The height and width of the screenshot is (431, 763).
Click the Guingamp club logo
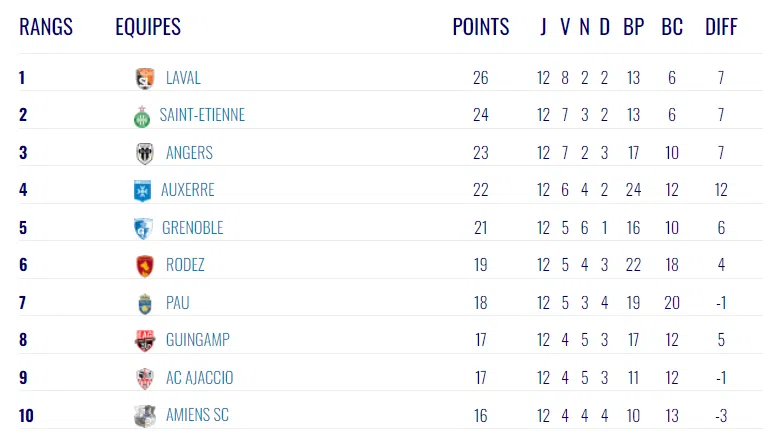(x=144, y=340)
